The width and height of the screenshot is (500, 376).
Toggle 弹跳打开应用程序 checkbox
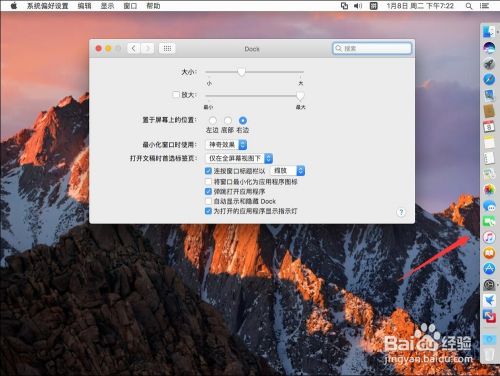pos(208,191)
